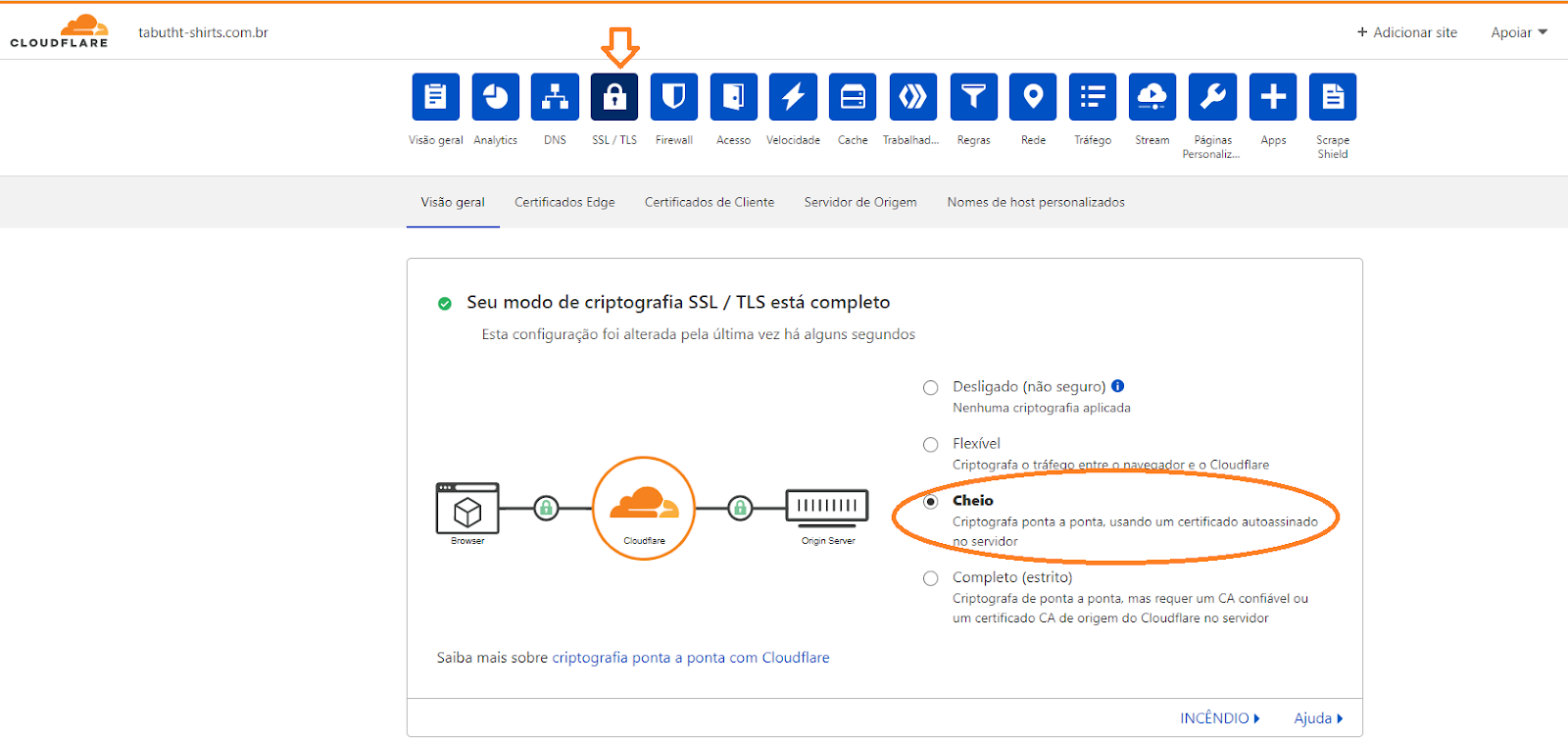
Task: Click the Origin Server diagram icon
Action: click(x=827, y=506)
